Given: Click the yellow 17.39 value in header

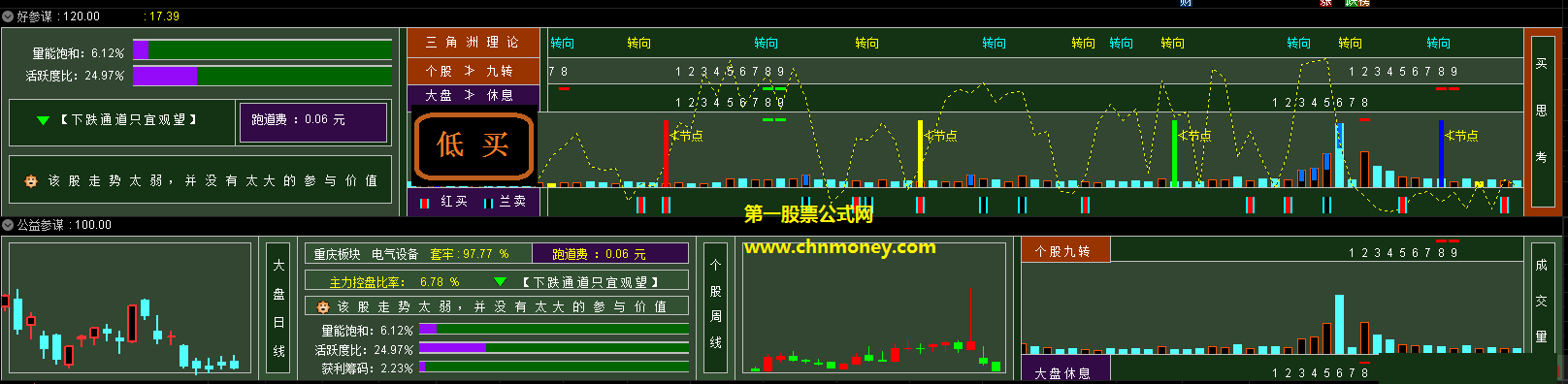Looking at the screenshot, I should (x=164, y=16).
